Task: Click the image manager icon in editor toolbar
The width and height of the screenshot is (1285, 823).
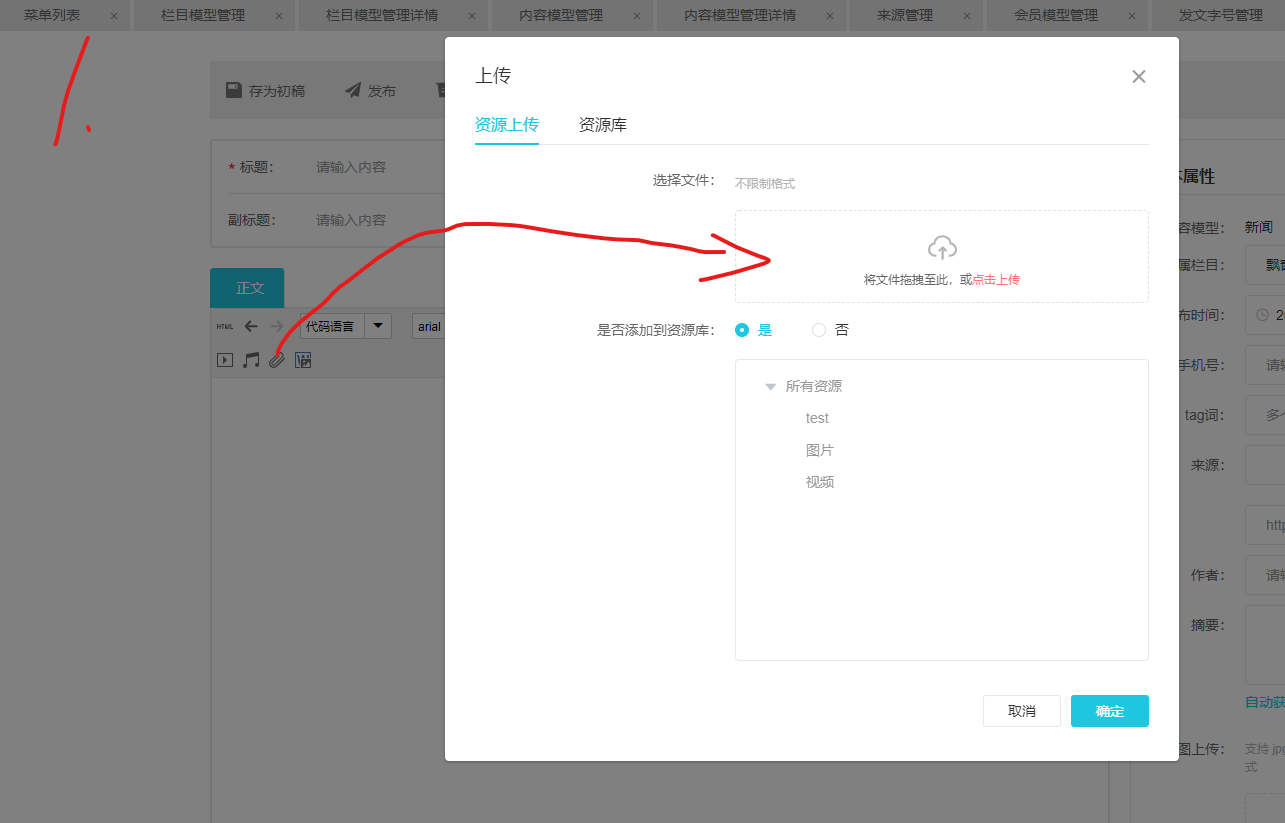Action: click(303, 360)
